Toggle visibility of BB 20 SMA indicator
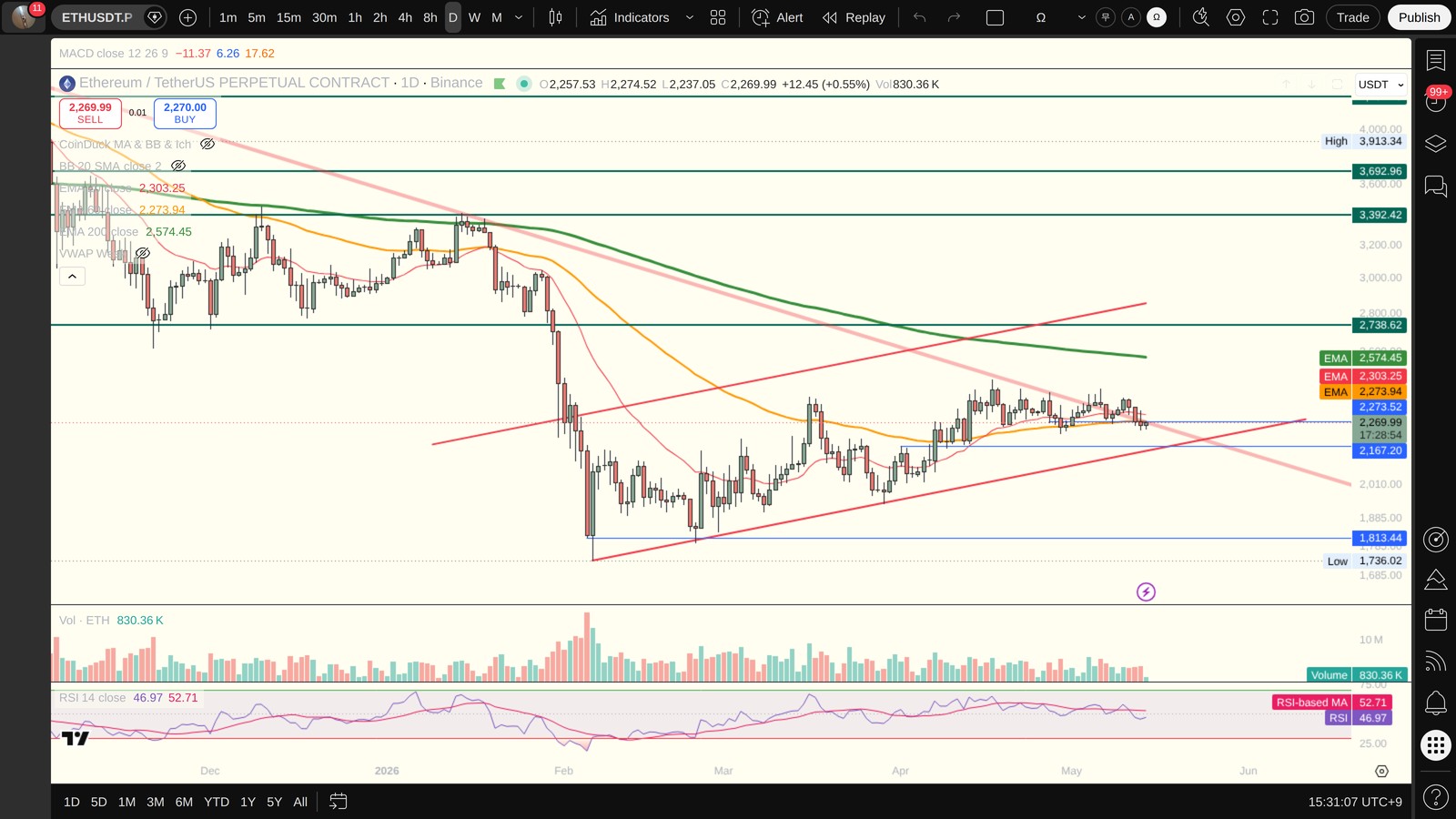Viewport: 1456px width, 819px height. click(178, 166)
